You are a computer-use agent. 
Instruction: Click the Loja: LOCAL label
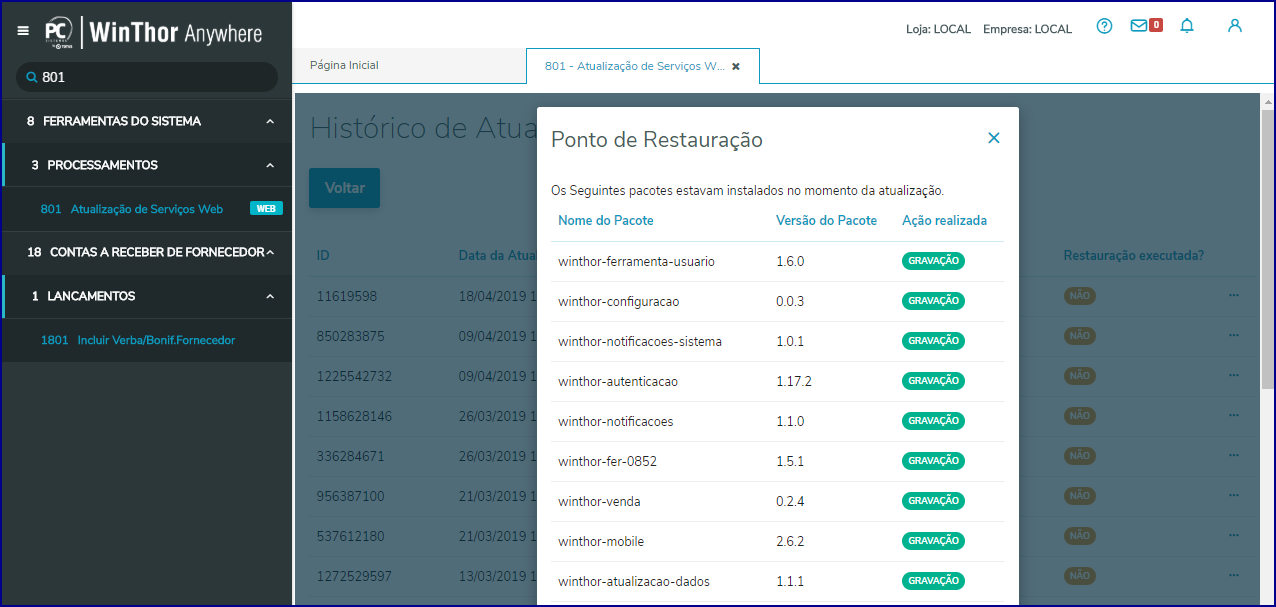938,29
